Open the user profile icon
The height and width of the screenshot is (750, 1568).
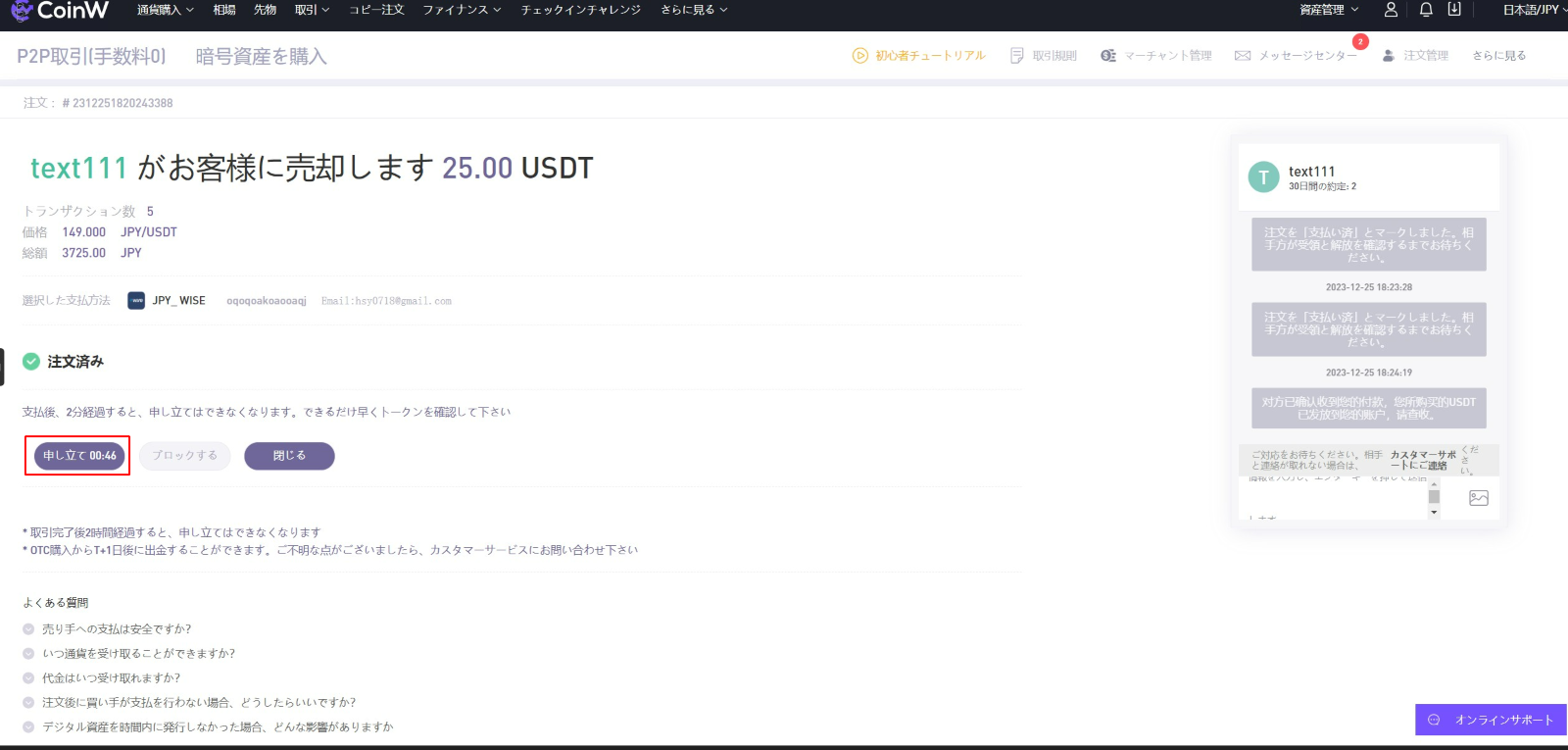click(1391, 10)
